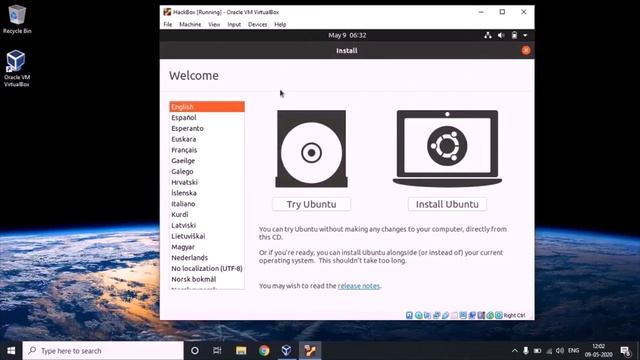640x360 pixels.
Task: Open the VirtualBox File menu
Action: [x=168, y=24]
